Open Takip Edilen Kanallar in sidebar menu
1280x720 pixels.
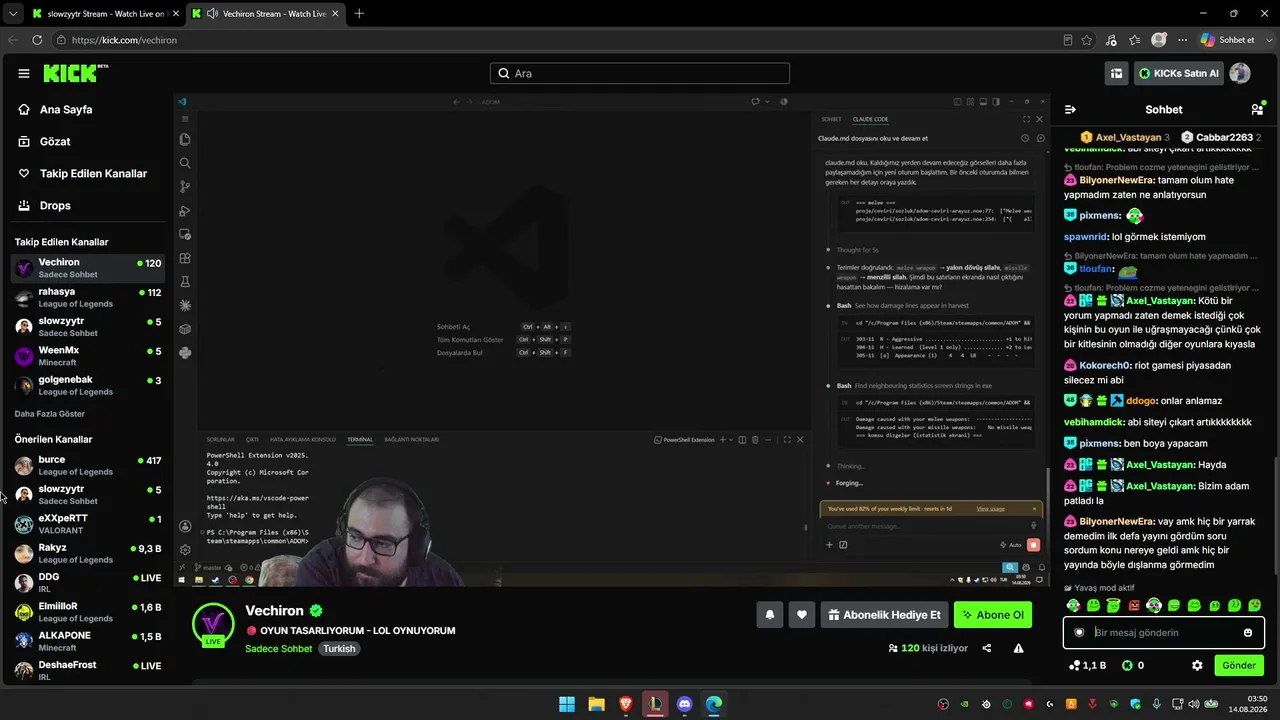point(93,174)
